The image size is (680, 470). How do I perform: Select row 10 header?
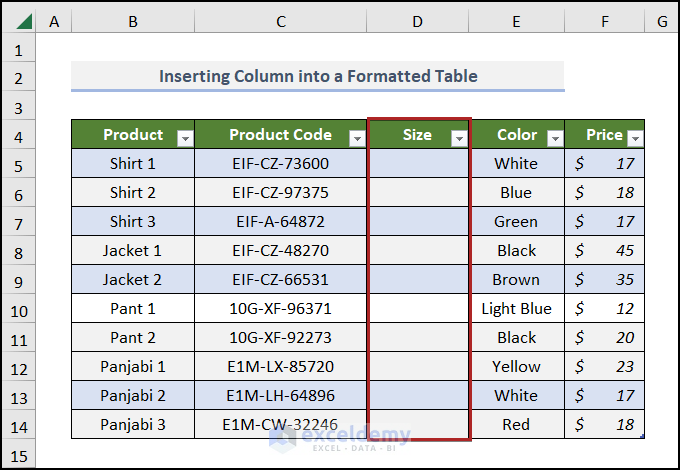tap(20, 309)
